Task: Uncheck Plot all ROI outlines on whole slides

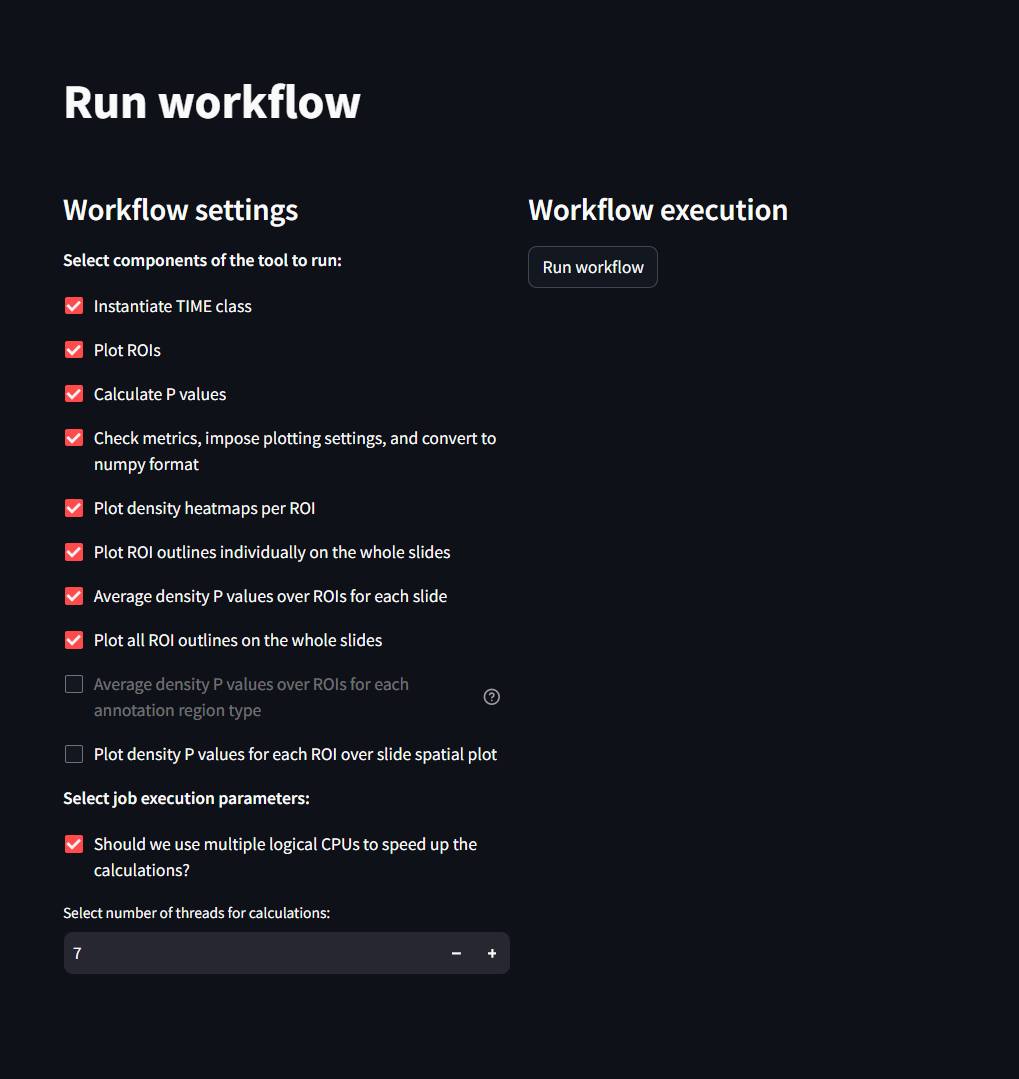Action: pyautogui.click(x=74, y=640)
